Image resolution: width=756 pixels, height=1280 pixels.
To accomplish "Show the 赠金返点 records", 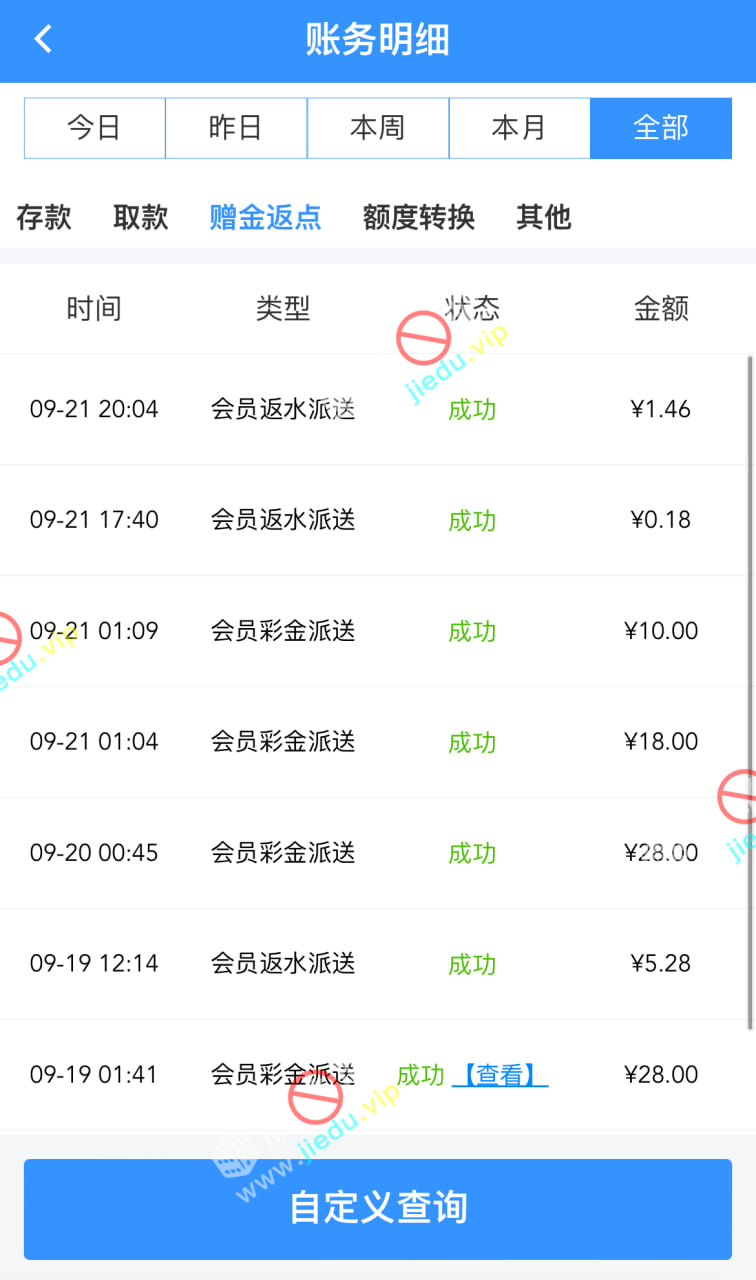I will pyautogui.click(x=265, y=217).
